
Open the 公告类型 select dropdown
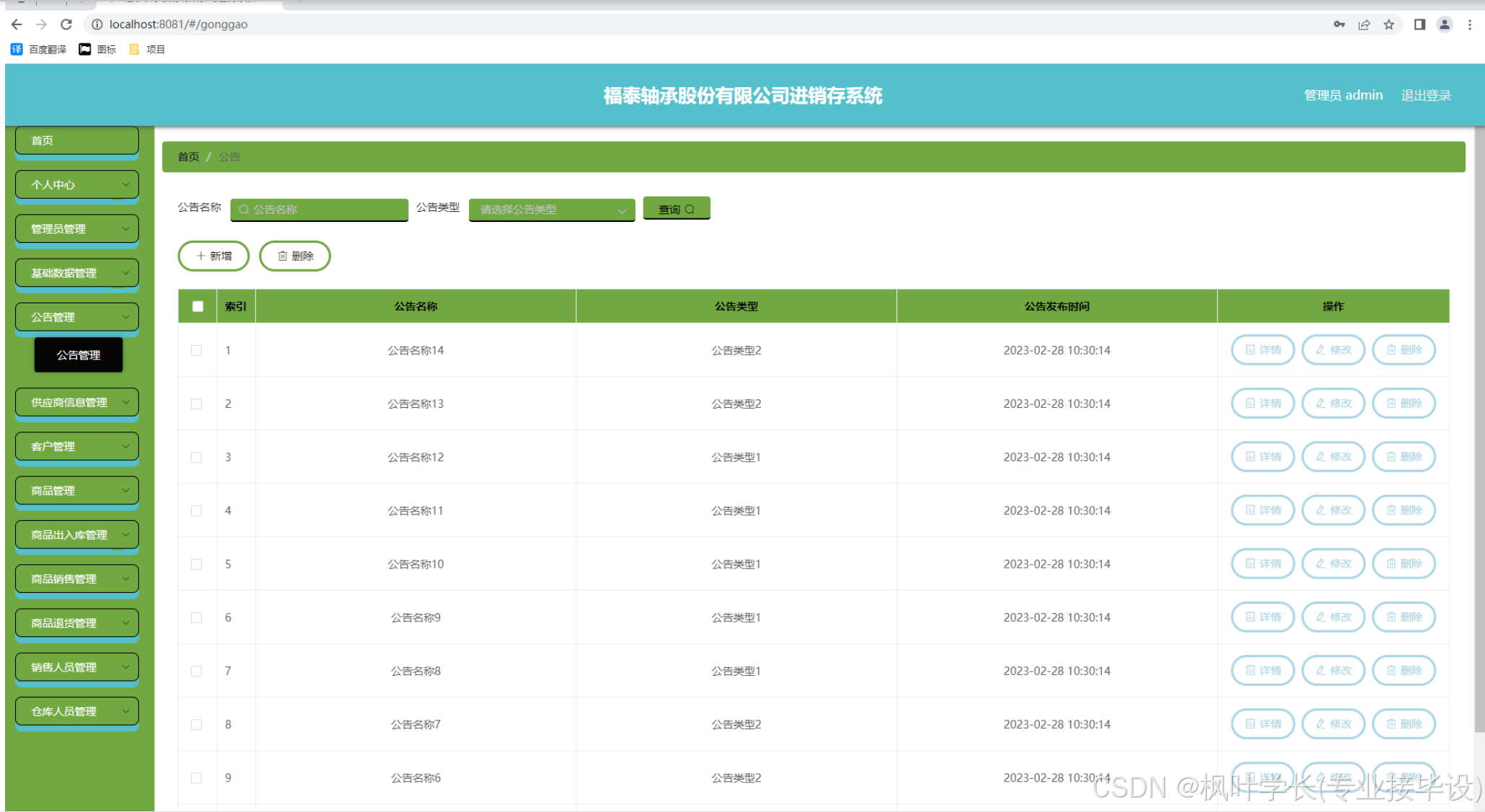552,210
